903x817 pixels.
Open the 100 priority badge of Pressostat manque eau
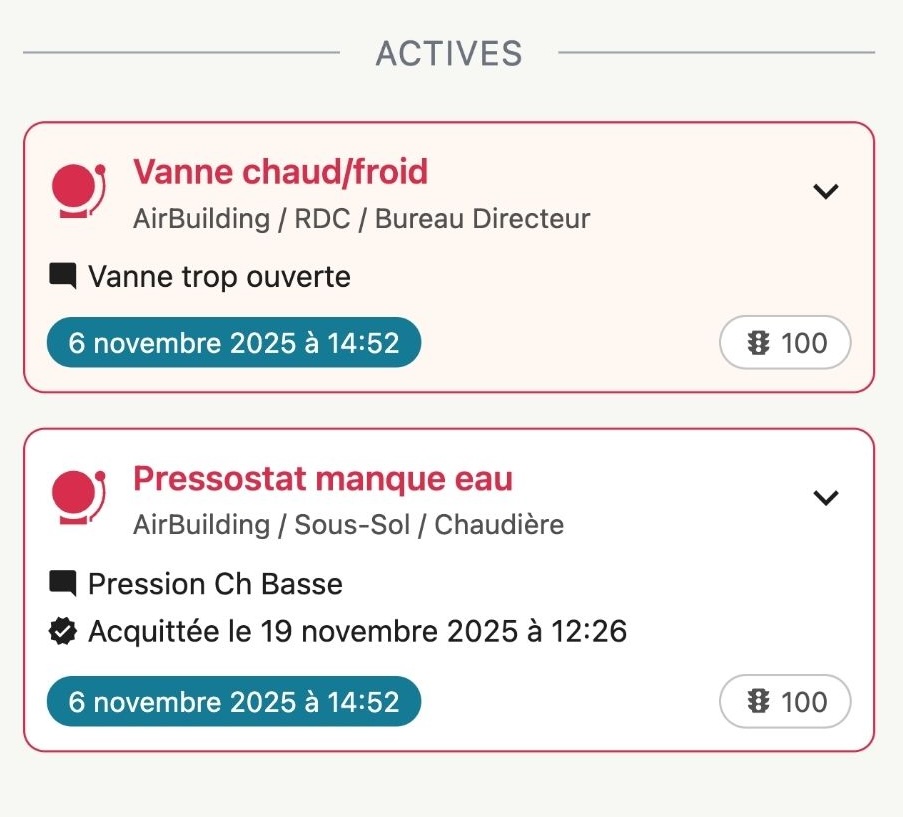coord(785,701)
